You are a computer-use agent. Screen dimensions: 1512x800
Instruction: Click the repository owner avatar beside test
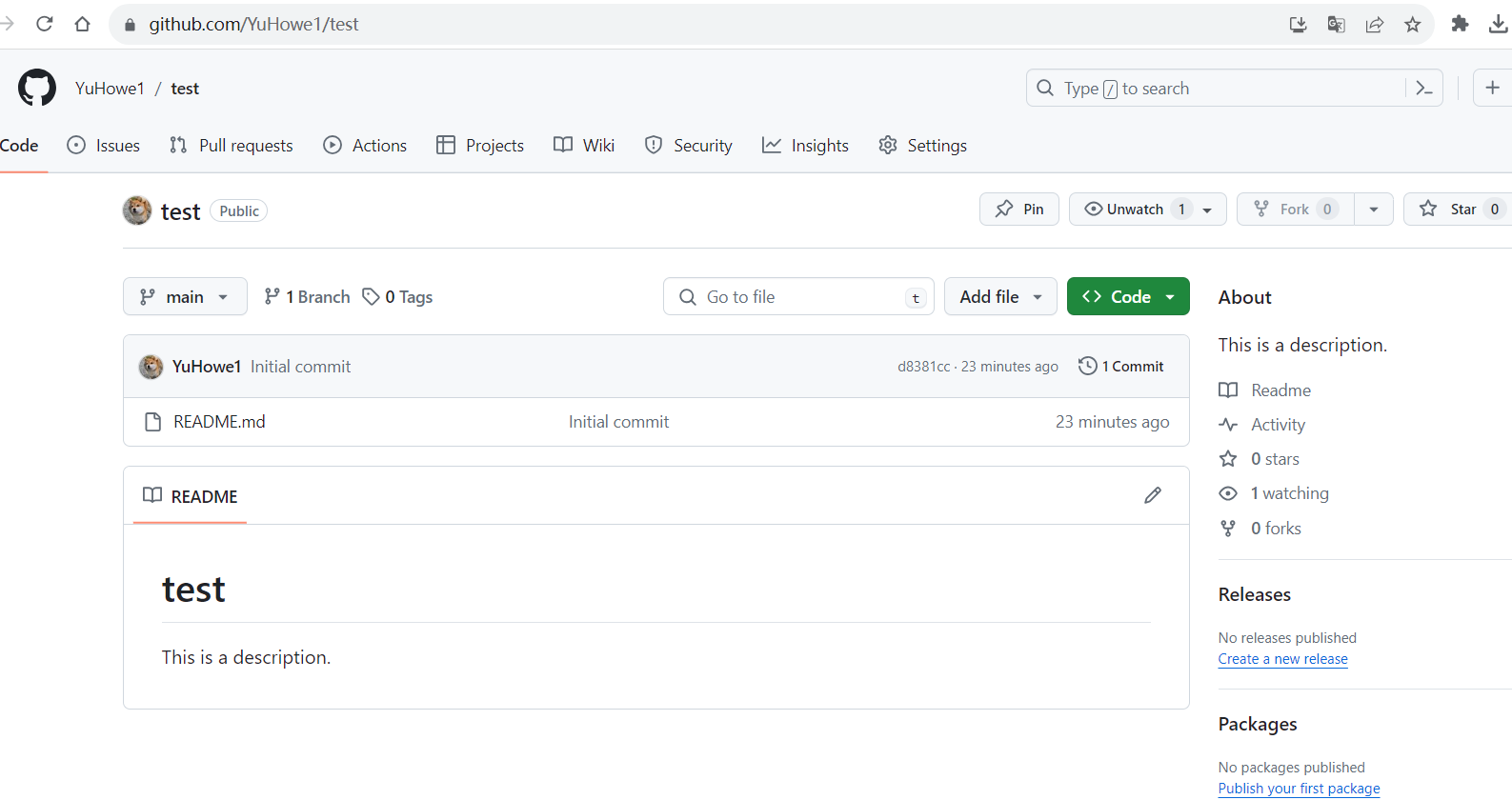click(137, 210)
